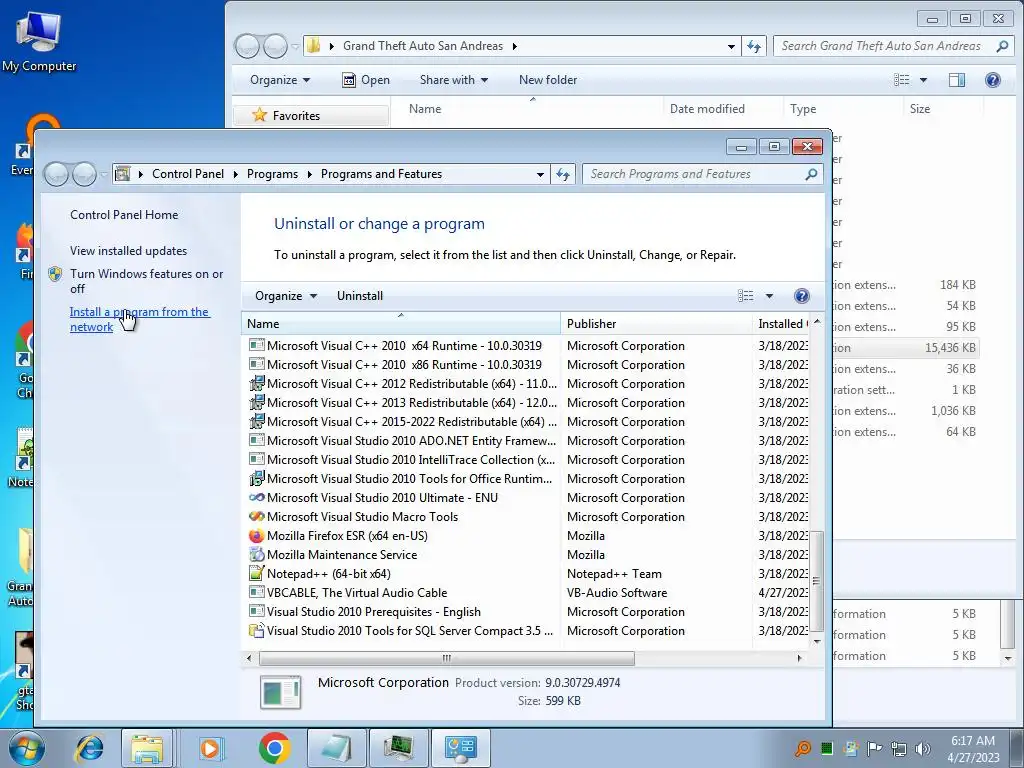Open Control Panel taskbar icon
This screenshot has height=768, width=1024.
[x=460, y=748]
